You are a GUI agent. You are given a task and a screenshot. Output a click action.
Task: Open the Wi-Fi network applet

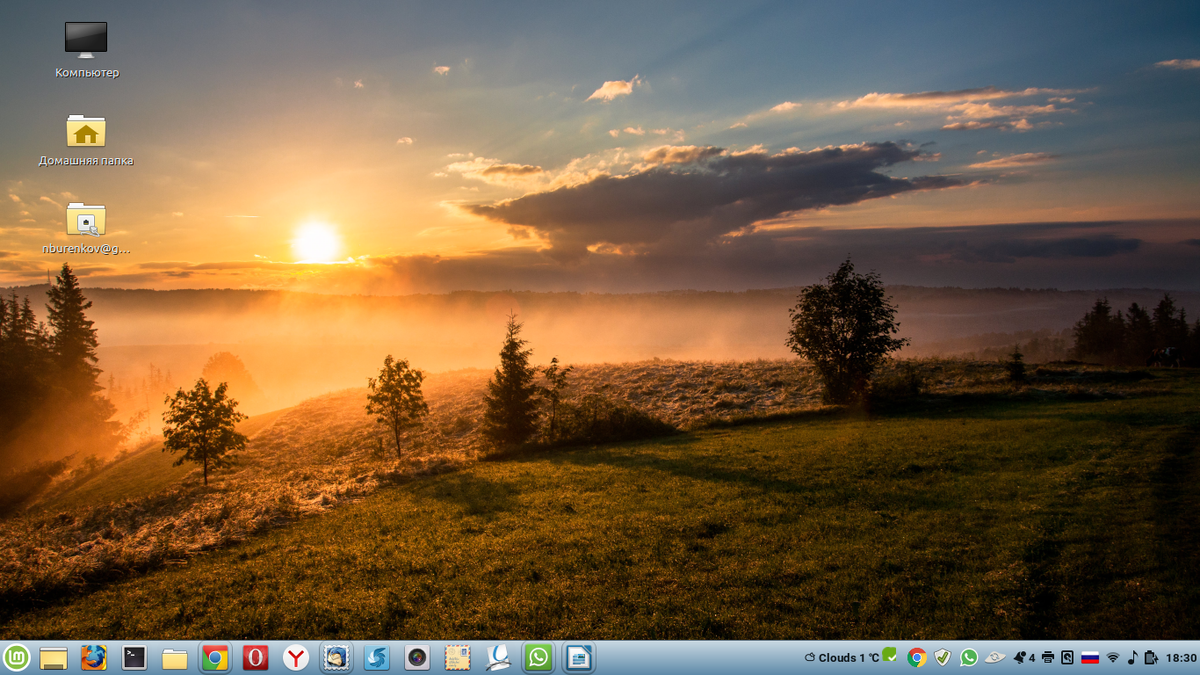tap(1113, 657)
